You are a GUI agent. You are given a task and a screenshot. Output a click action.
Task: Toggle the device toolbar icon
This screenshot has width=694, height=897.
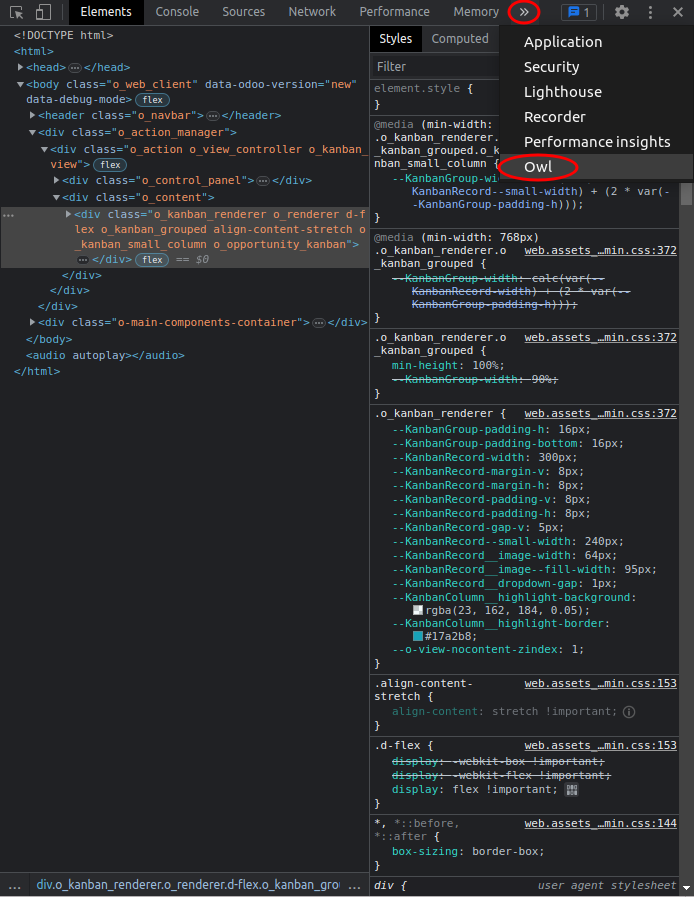pos(43,12)
